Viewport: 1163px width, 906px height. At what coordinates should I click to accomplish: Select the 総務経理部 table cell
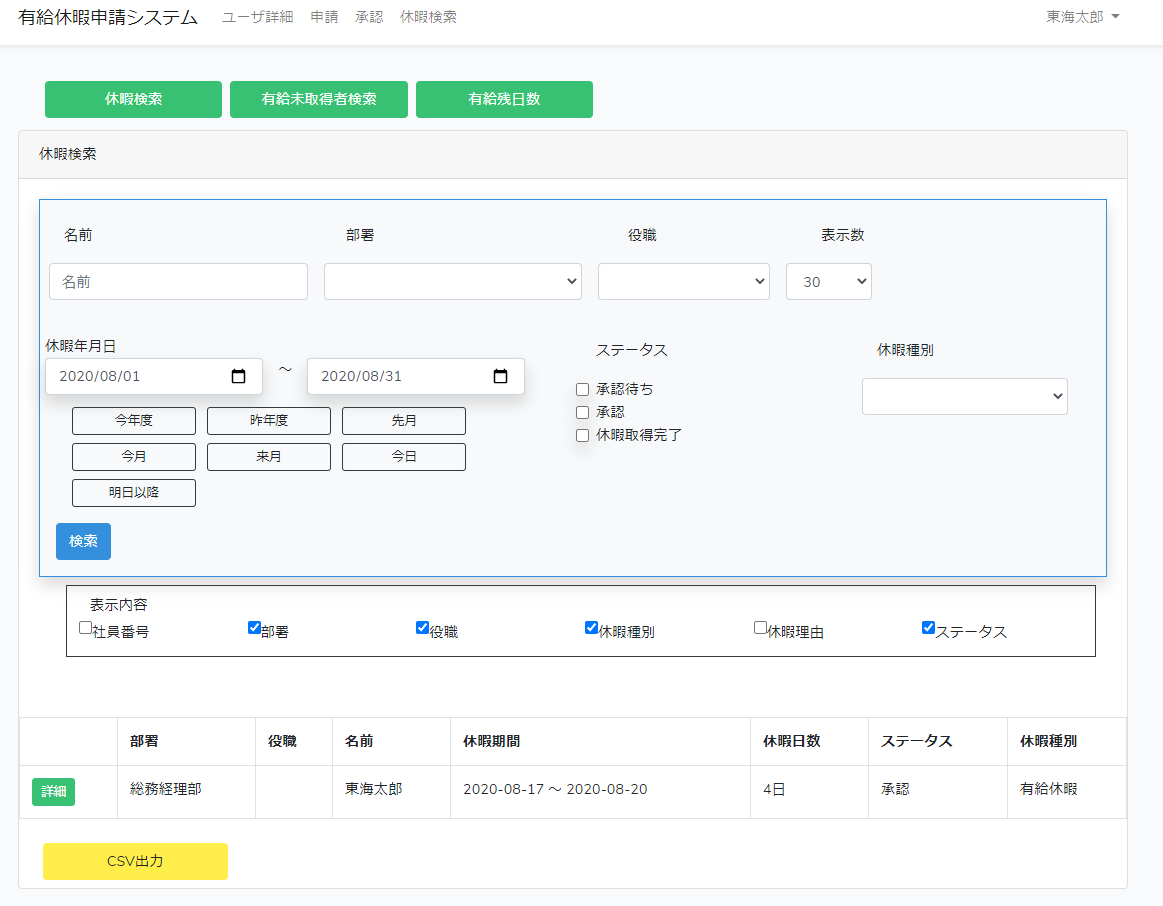[186, 790]
